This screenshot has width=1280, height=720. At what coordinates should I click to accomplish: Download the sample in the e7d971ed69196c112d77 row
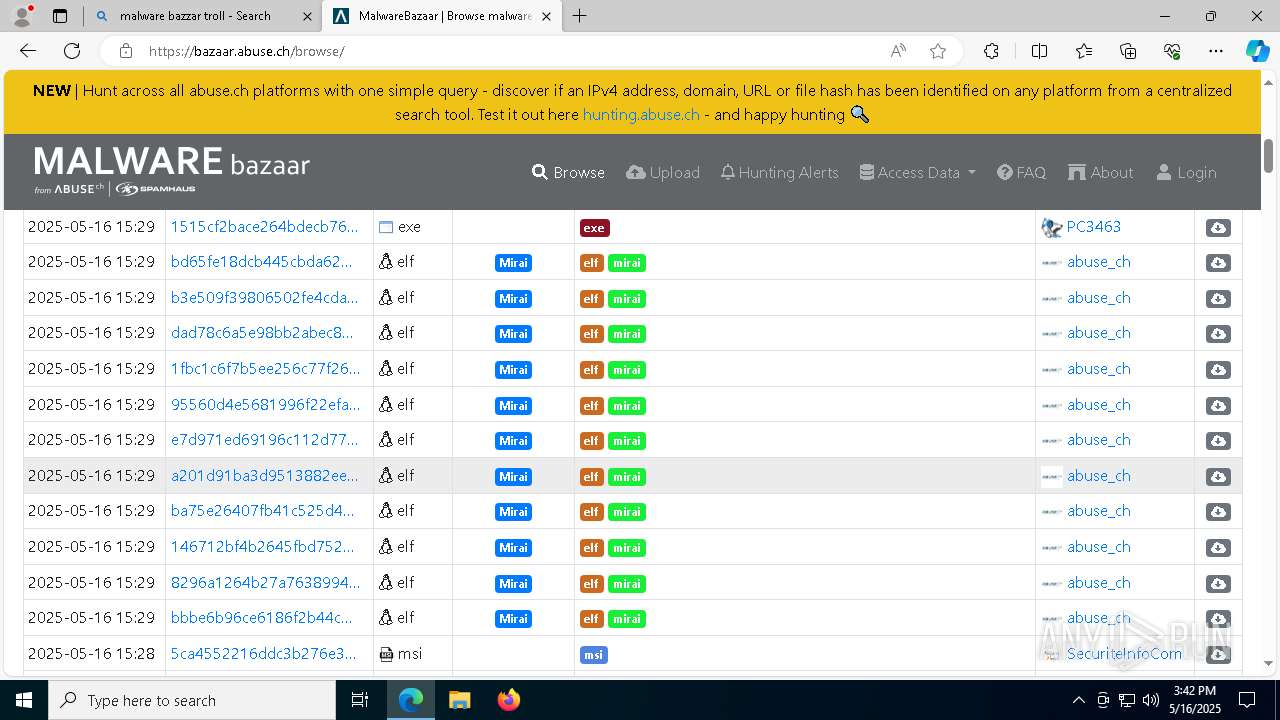(x=1218, y=441)
